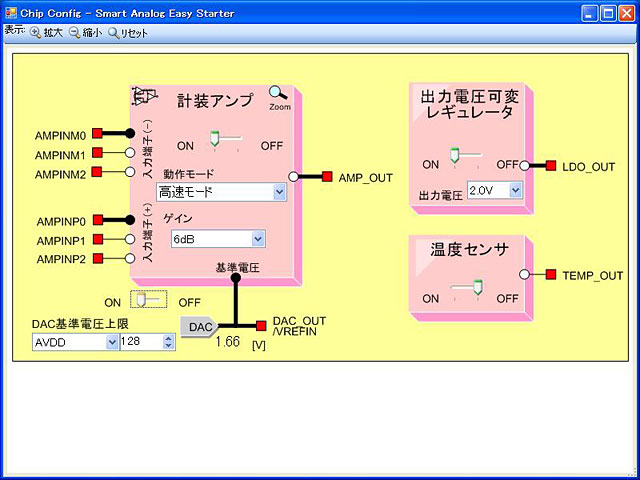Click red terminal square for AMPINM0
640x480 pixels.
click(x=97, y=133)
